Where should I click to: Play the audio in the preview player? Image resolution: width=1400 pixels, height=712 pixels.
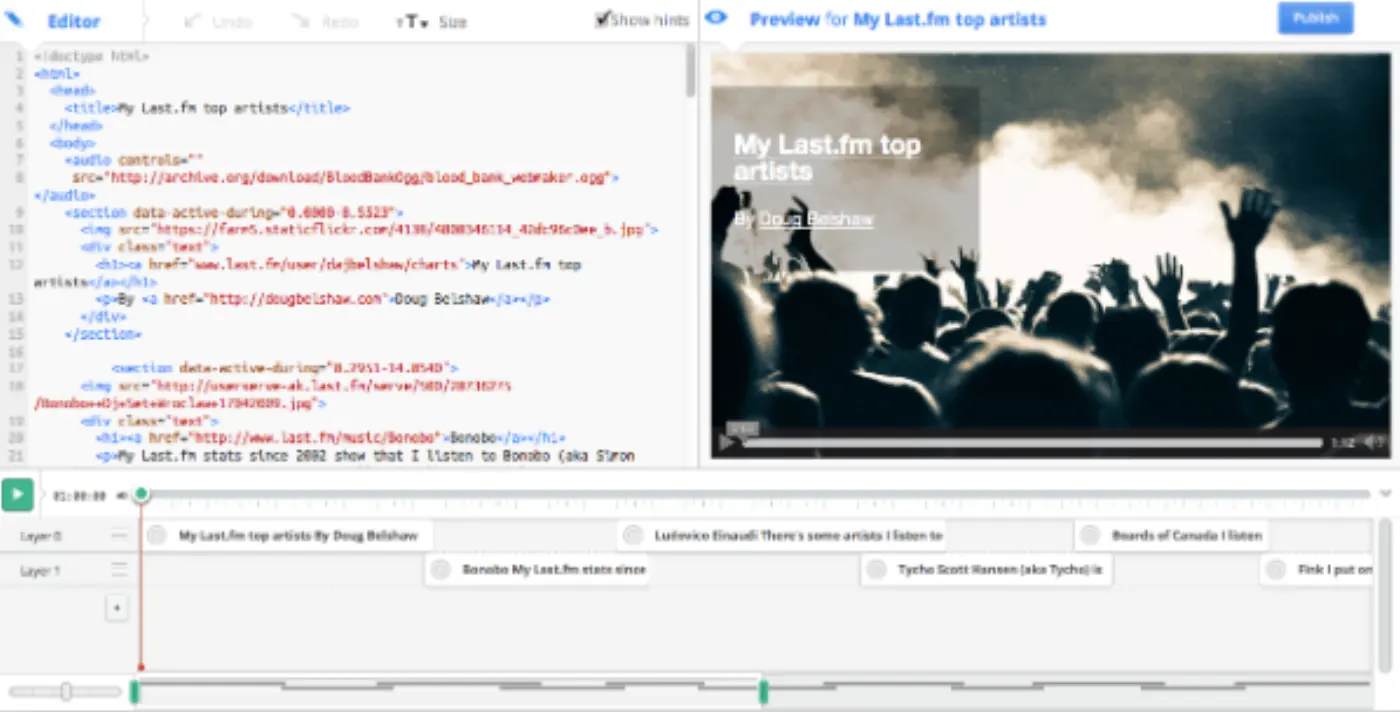click(x=727, y=442)
